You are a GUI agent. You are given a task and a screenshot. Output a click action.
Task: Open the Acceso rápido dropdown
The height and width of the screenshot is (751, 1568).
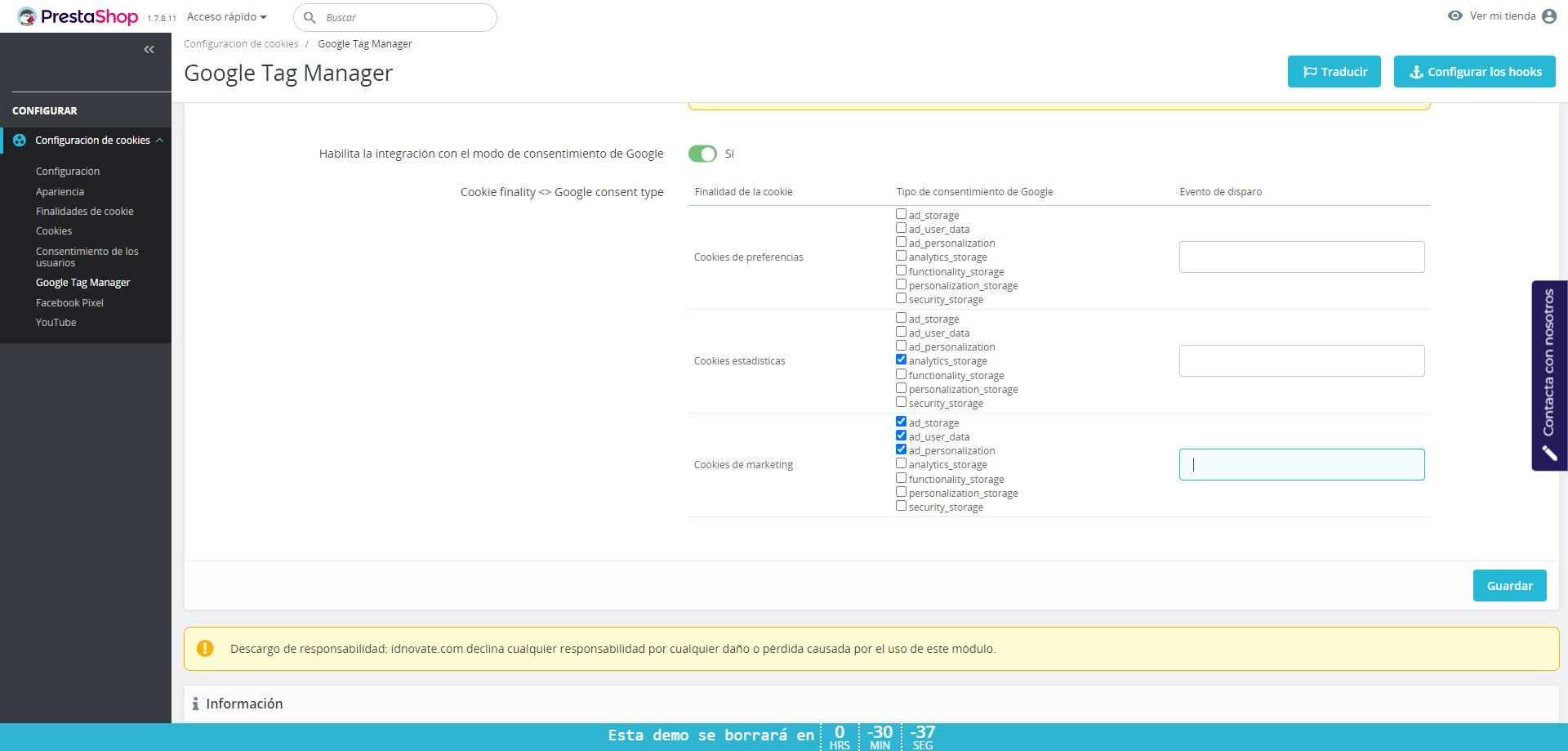coord(227,17)
